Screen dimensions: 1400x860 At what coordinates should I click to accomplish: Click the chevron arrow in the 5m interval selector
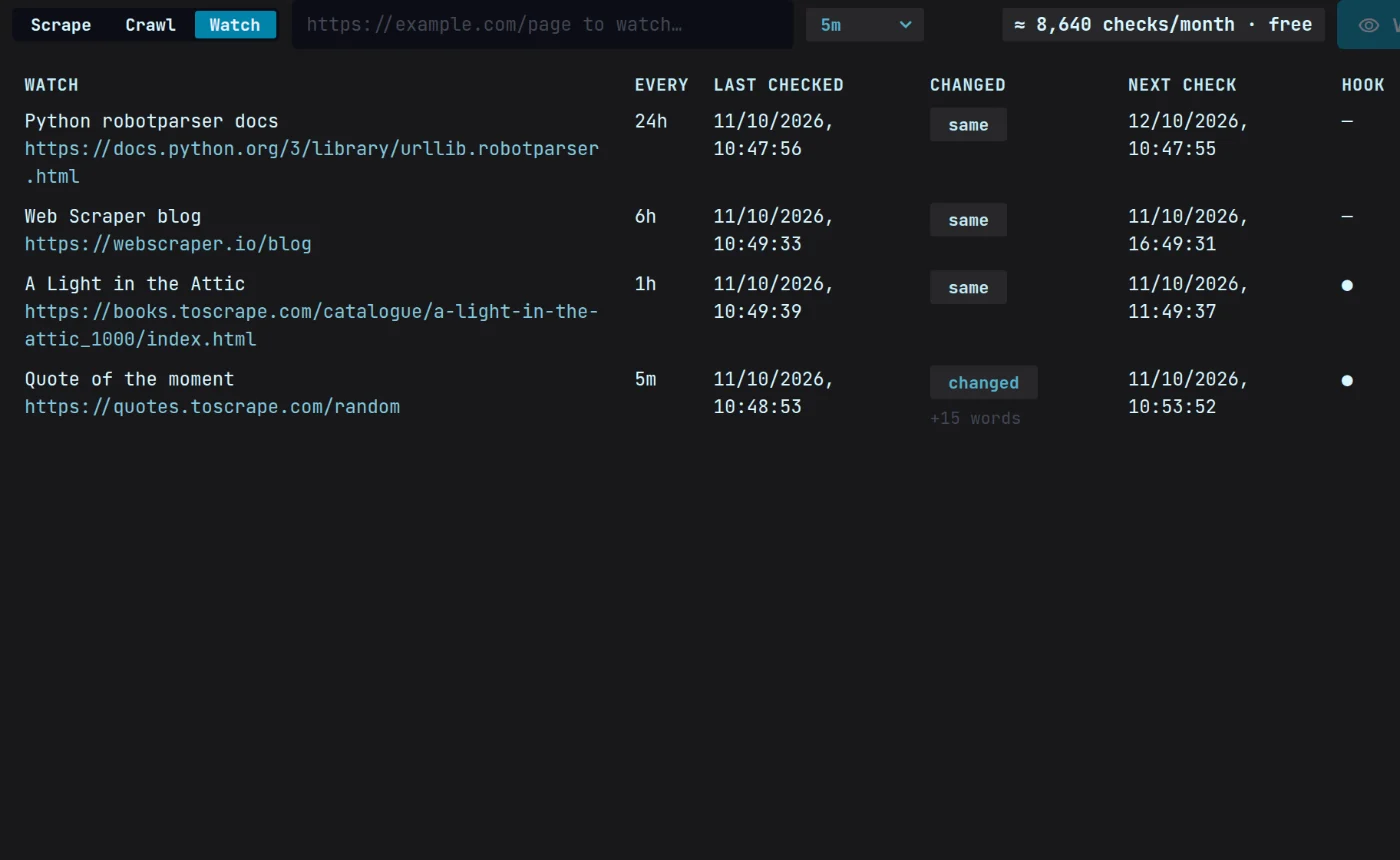coord(905,25)
